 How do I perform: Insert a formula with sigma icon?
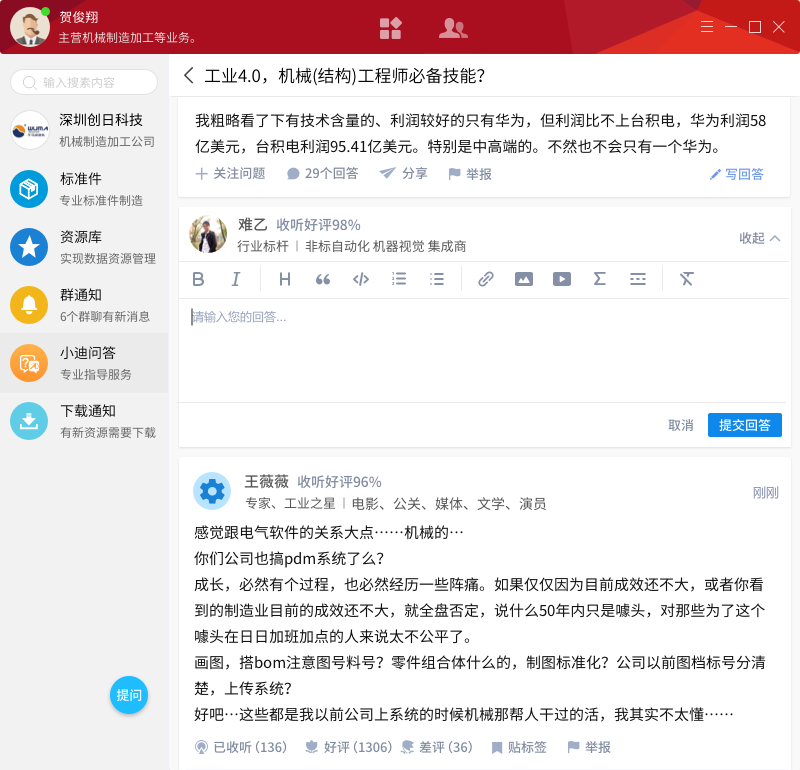[599, 279]
